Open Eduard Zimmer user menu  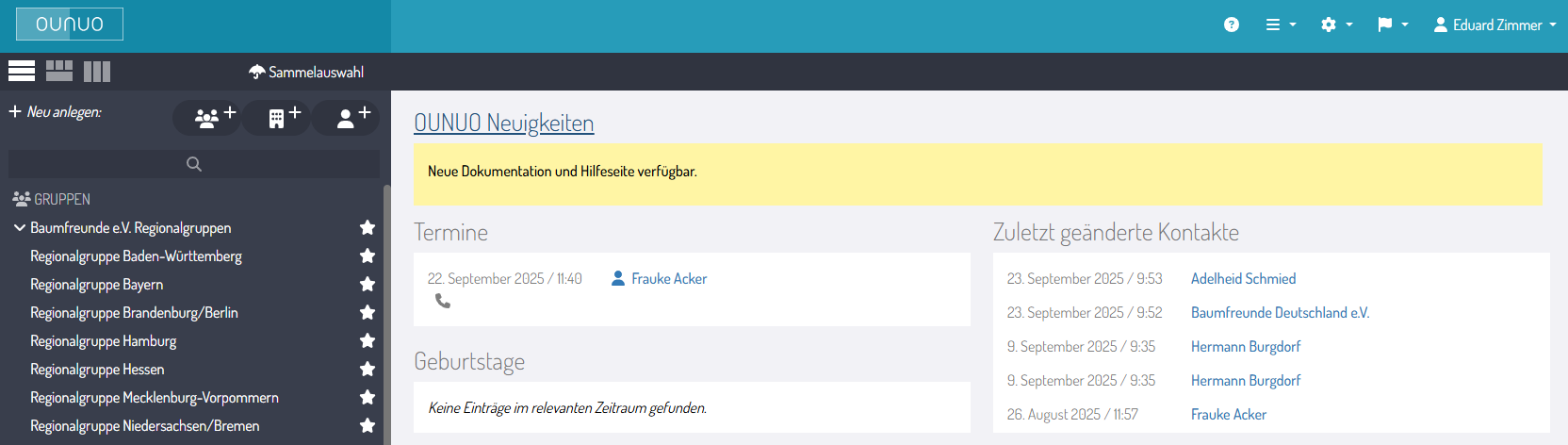coord(1494,25)
